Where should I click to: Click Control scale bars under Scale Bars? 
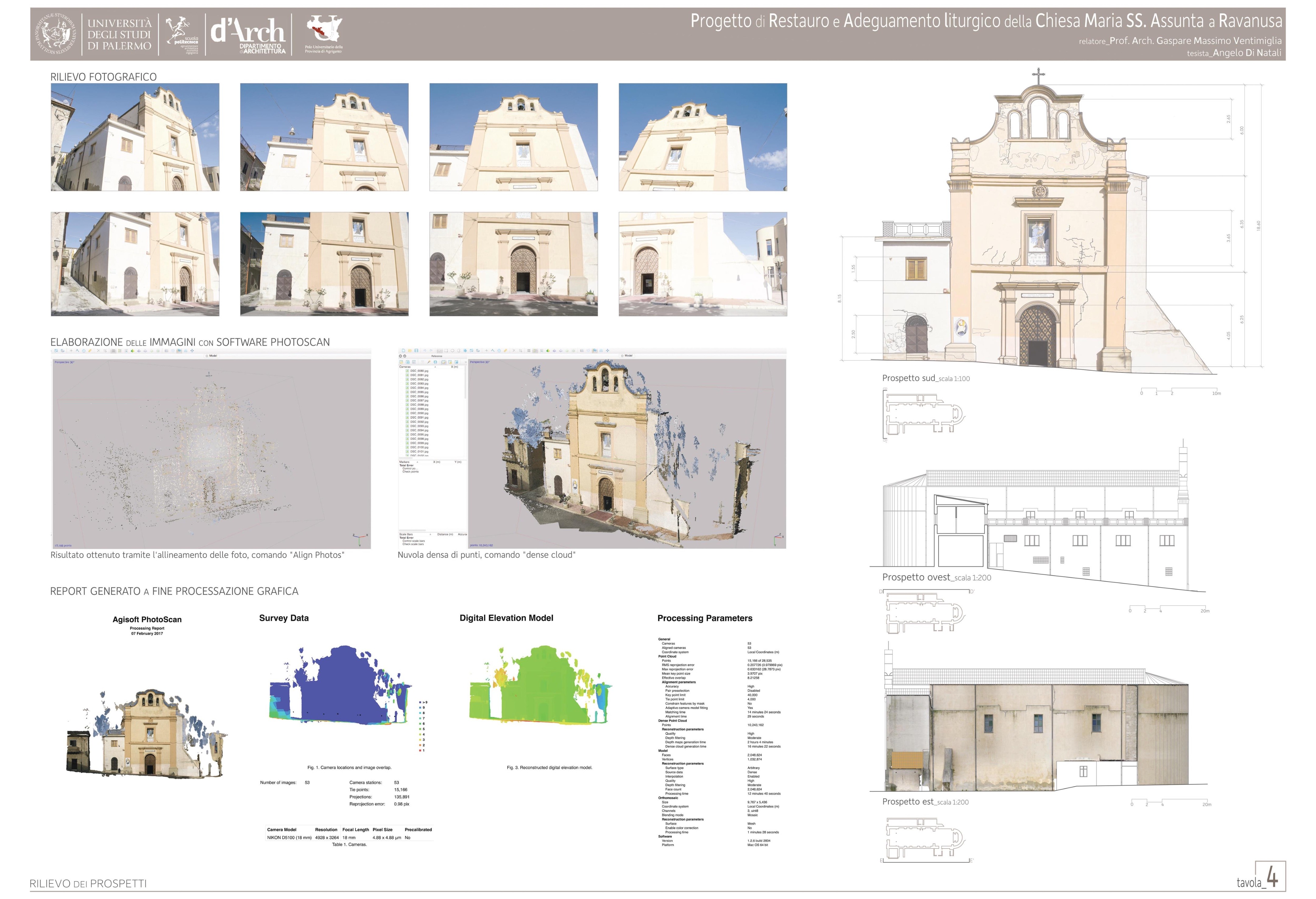[414, 541]
